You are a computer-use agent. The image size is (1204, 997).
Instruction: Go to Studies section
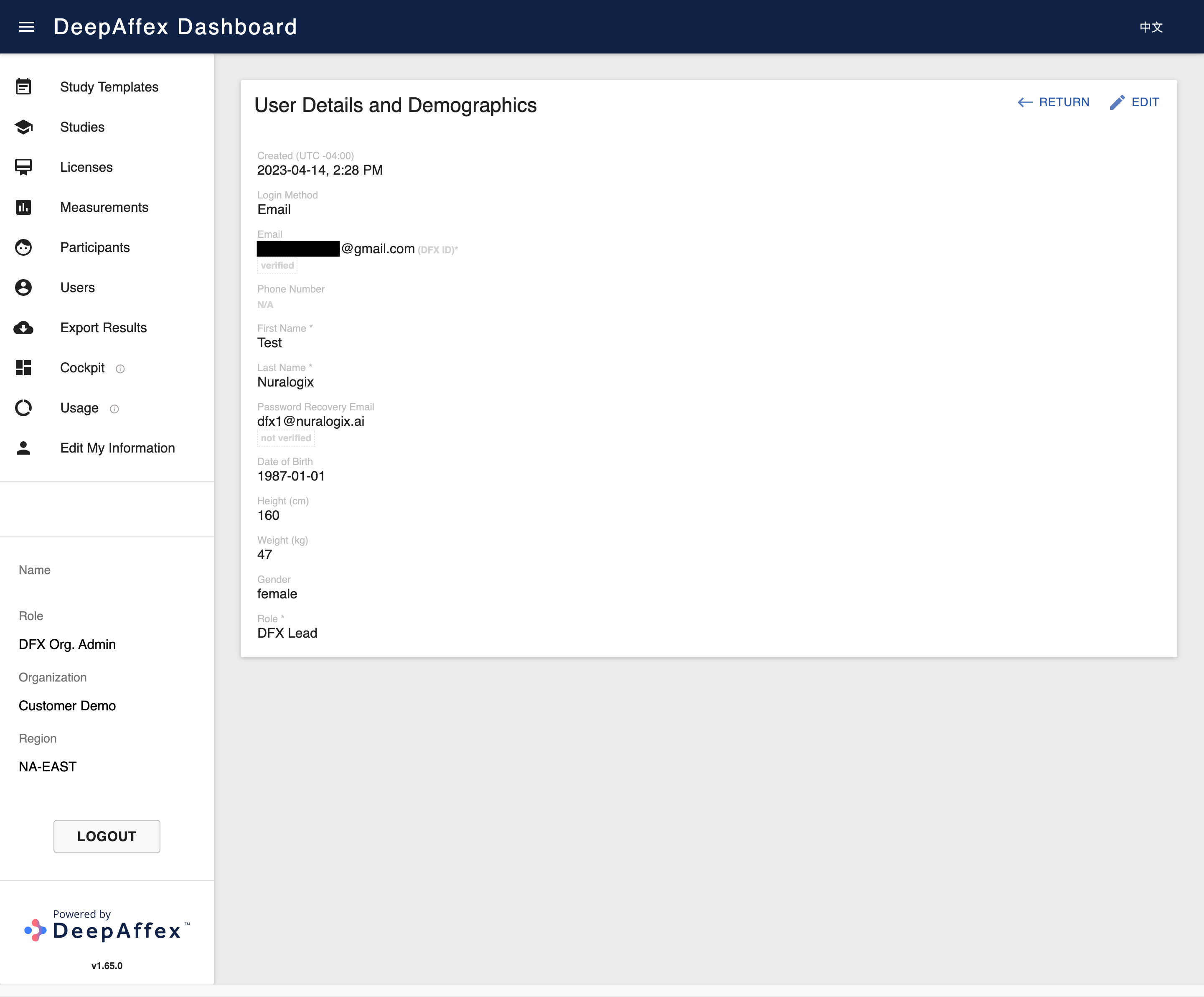(x=107, y=127)
